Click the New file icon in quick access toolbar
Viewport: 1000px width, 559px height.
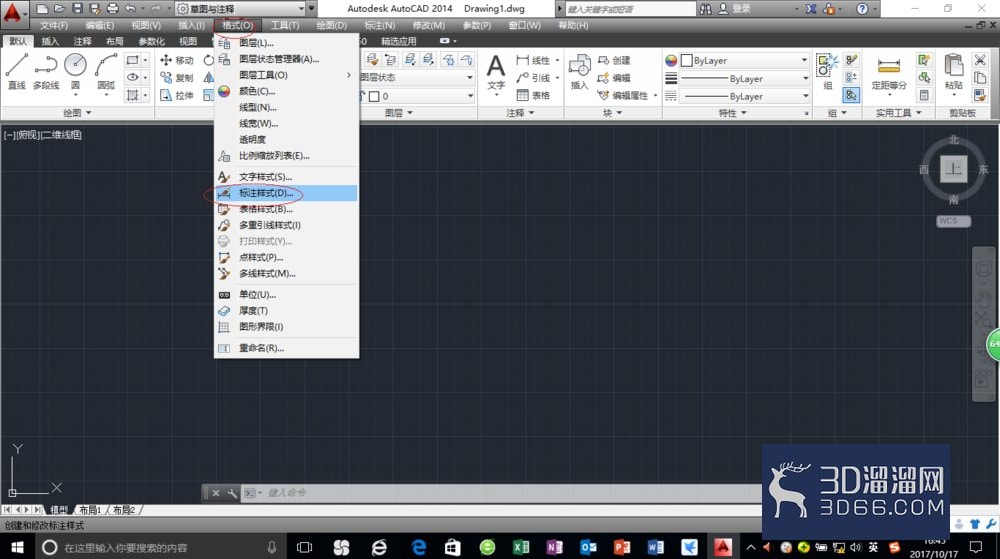click(42, 9)
